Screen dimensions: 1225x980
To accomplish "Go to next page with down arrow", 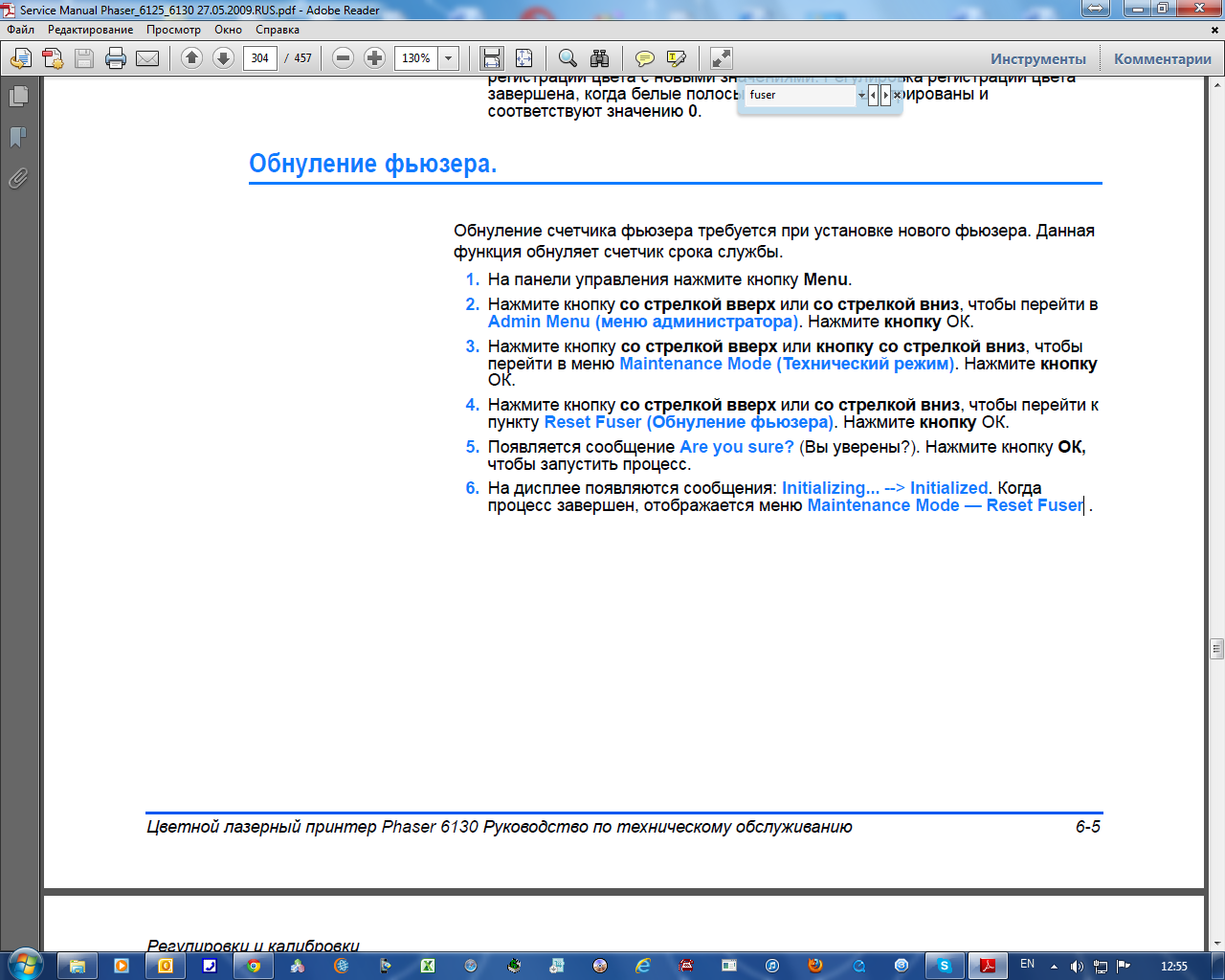I will click(x=223, y=58).
